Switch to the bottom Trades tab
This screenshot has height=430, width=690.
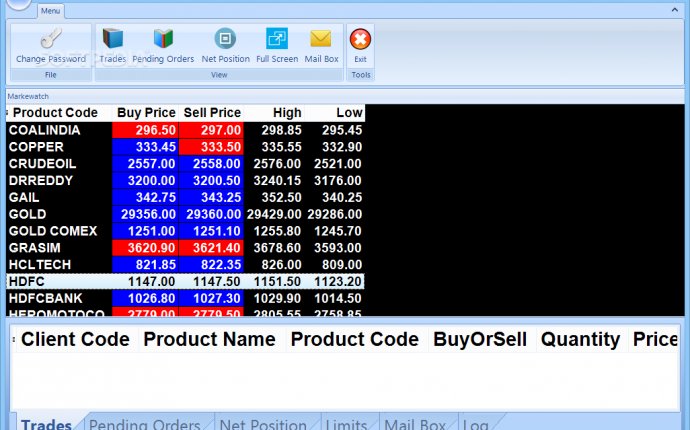coord(46,424)
